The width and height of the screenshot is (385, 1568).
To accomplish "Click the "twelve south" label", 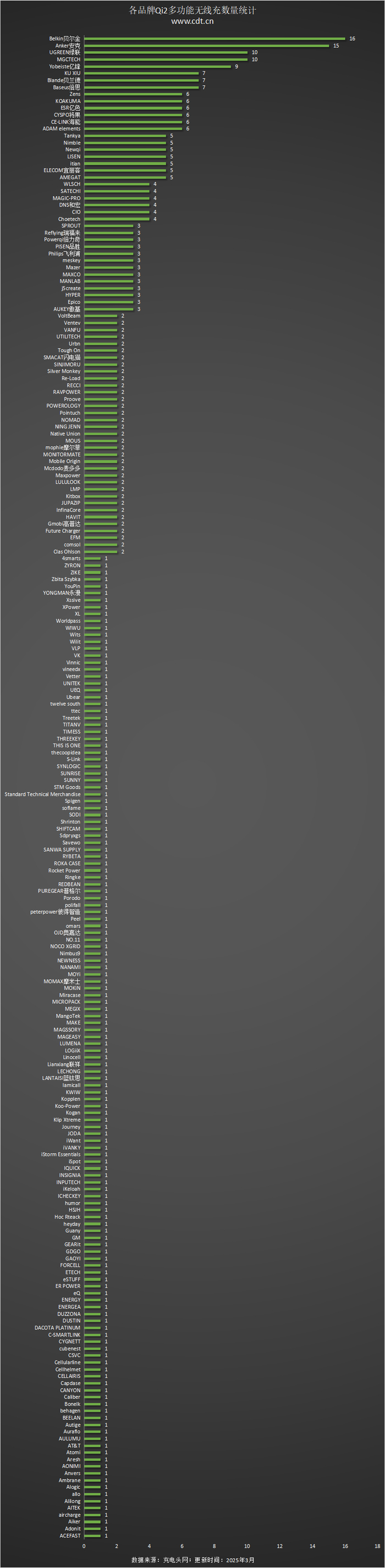I will click(x=65, y=704).
